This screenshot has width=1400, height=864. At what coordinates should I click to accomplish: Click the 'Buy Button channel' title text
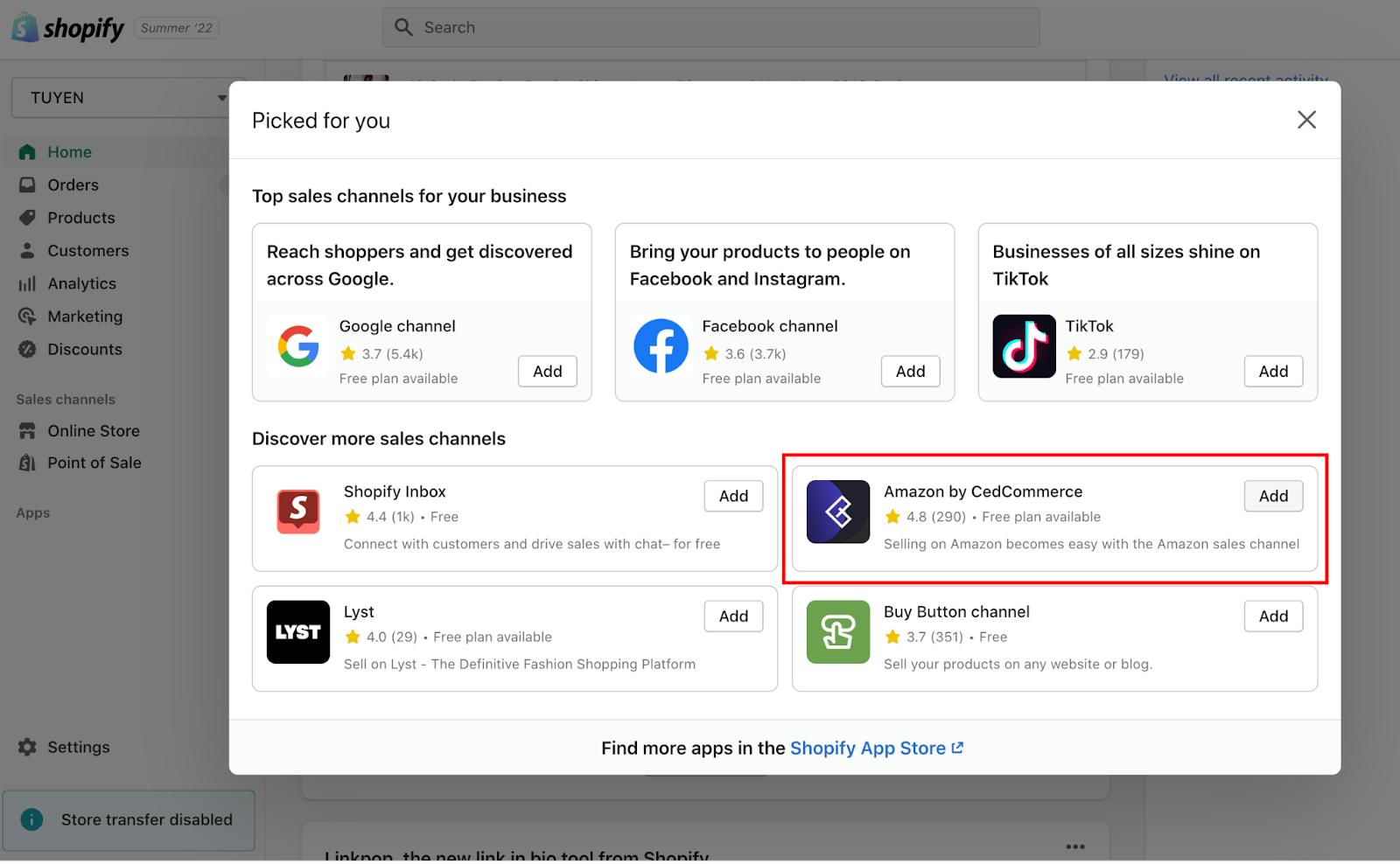click(956, 612)
